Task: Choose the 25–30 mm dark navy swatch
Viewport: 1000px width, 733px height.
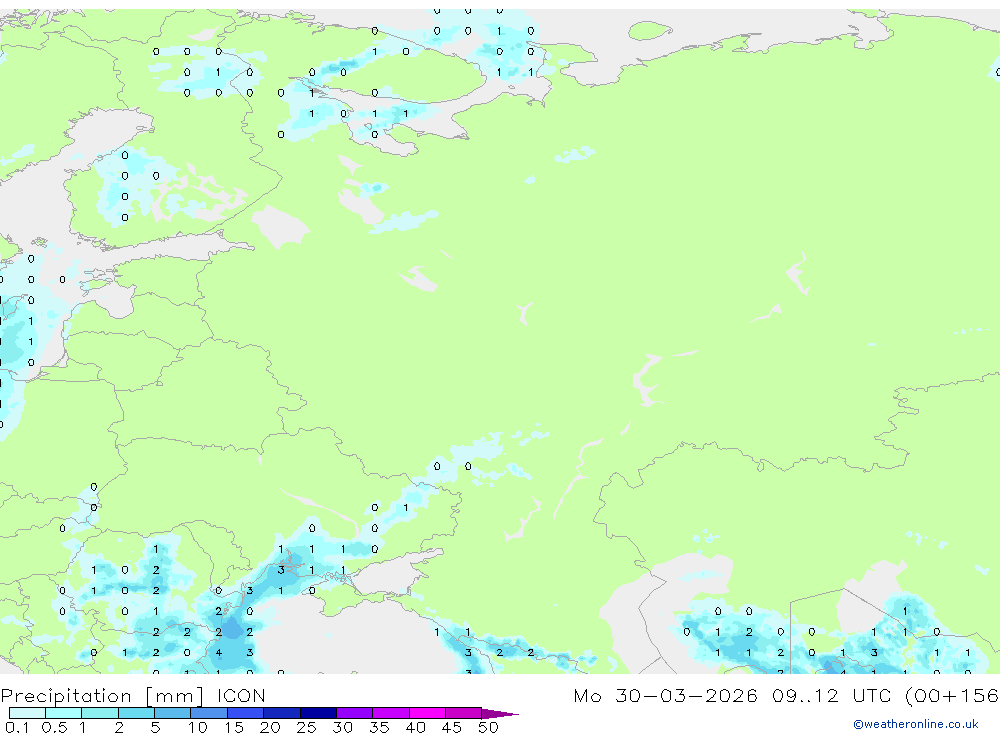Action: [x=318, y=713]
